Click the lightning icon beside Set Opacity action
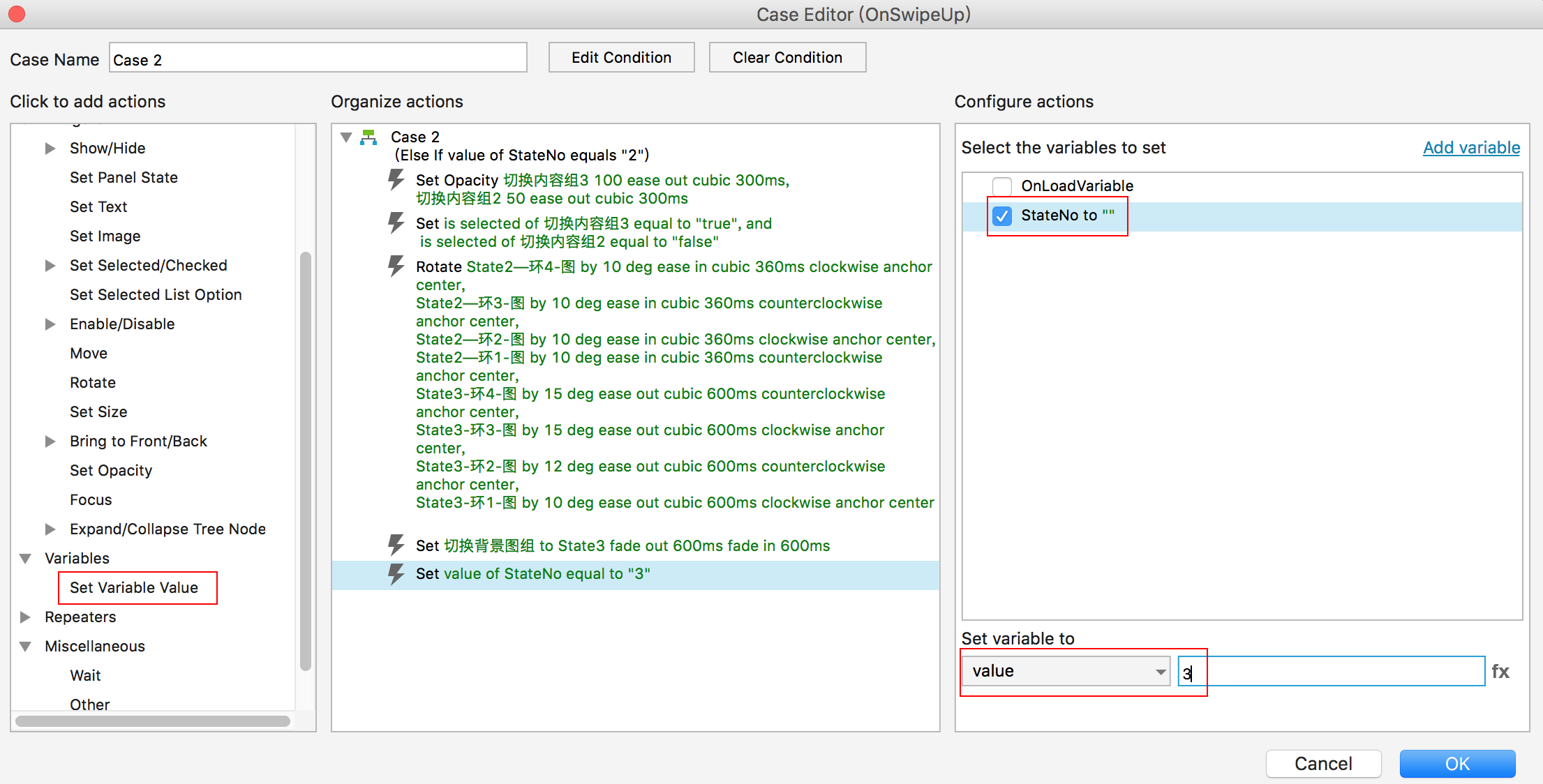 396,180
